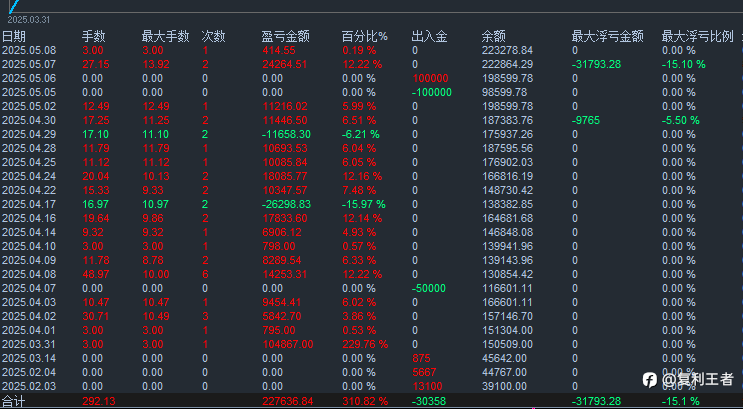This screenshot has width=743, height=409.
Task: Select the 2025.04.01 date cell
Action: click(29, 330)
